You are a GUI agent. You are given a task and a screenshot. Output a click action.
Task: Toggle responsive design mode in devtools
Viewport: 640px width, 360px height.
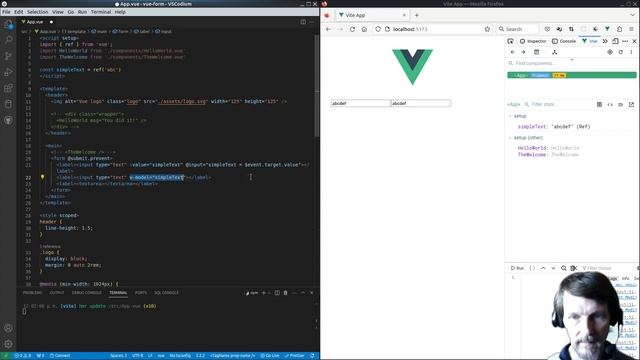(x=615, y=41)
